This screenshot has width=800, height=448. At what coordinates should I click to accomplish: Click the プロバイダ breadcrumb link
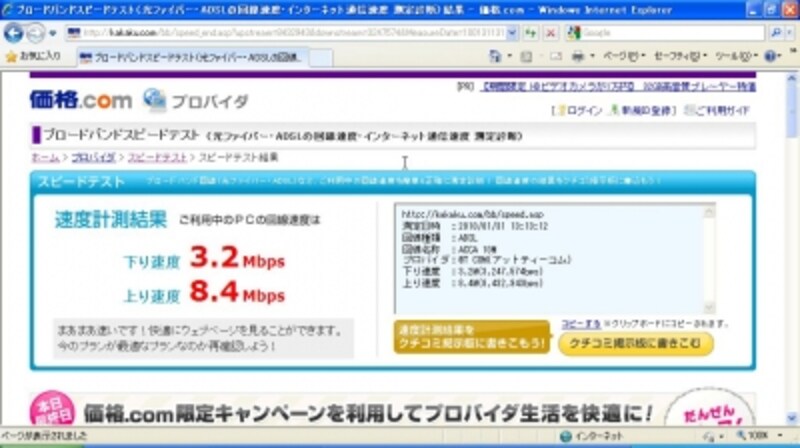93,157
